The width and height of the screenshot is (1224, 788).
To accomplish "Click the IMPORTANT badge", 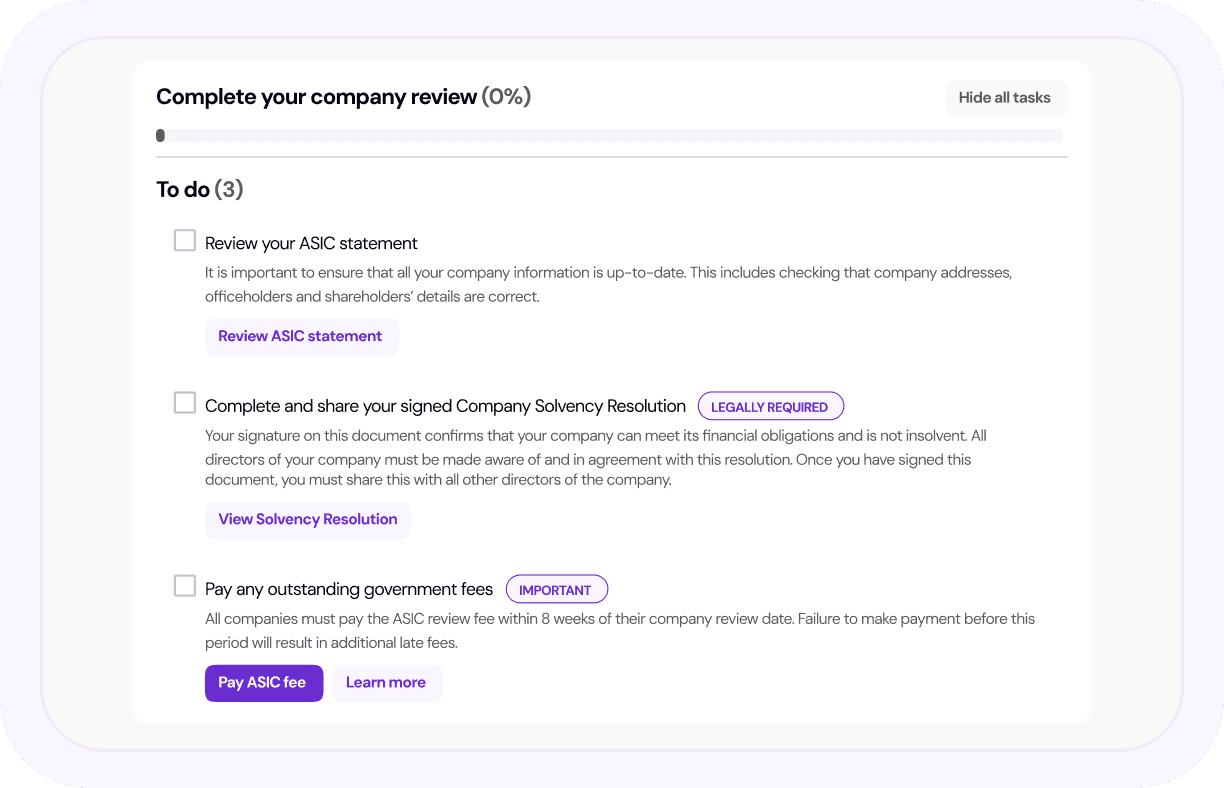I will click(x=556, y=590).
